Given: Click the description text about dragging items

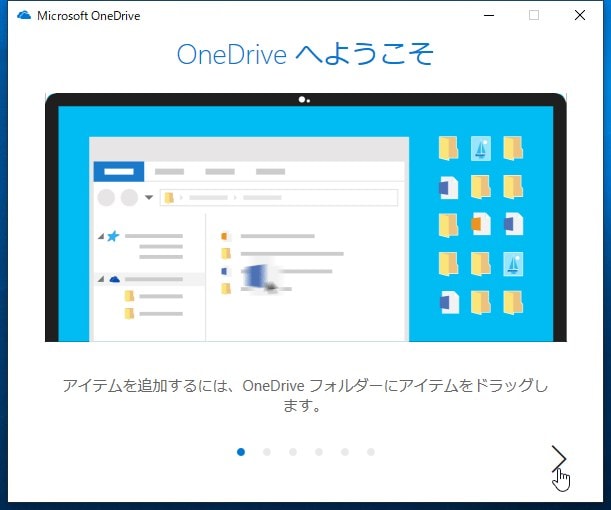Looking at the screenshot, I should [x=305, y=395].
